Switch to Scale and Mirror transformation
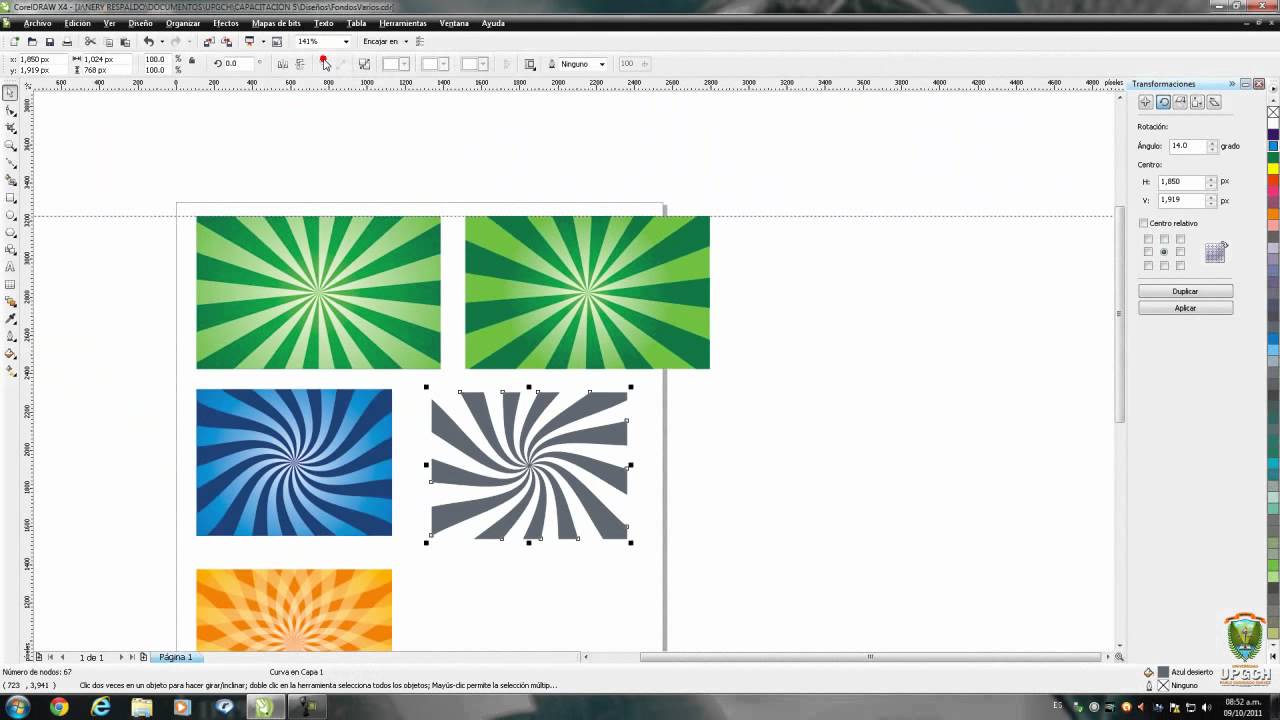The image size is (1280, 720). point(1180,102)
